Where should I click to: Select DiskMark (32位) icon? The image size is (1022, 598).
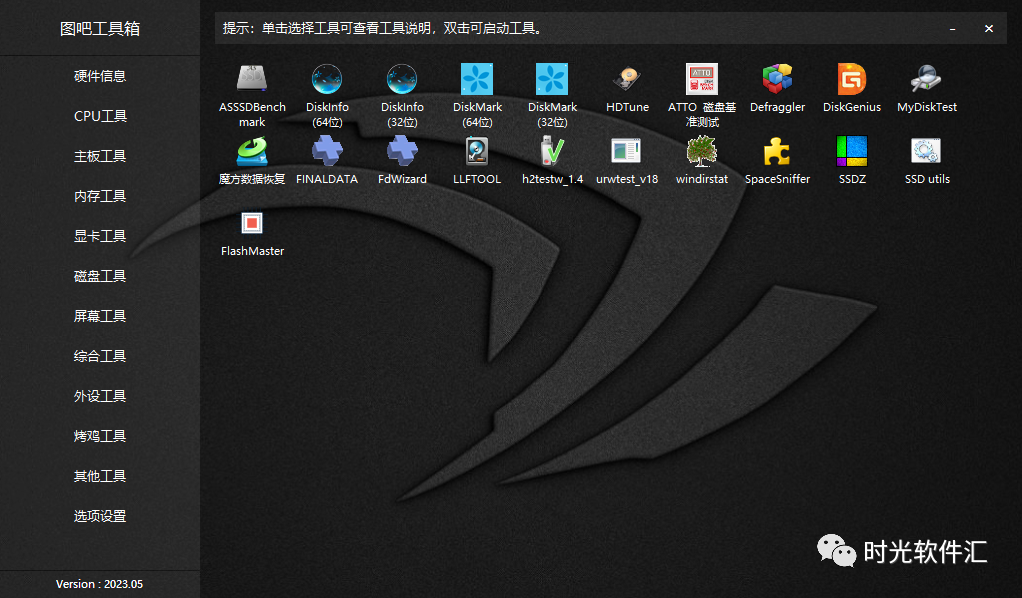(551, 79)
